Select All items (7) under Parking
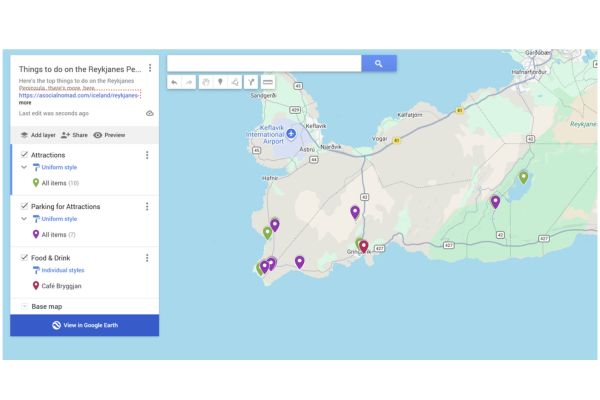This screenshot has height=400, width=600. [x=59, y=235]
